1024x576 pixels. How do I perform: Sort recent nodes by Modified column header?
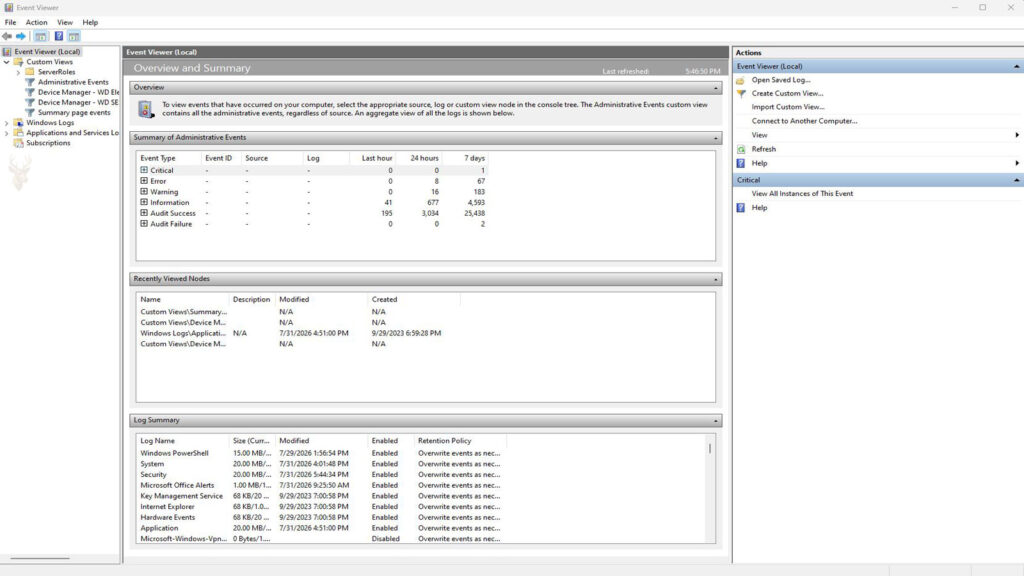tap(294, 300)
